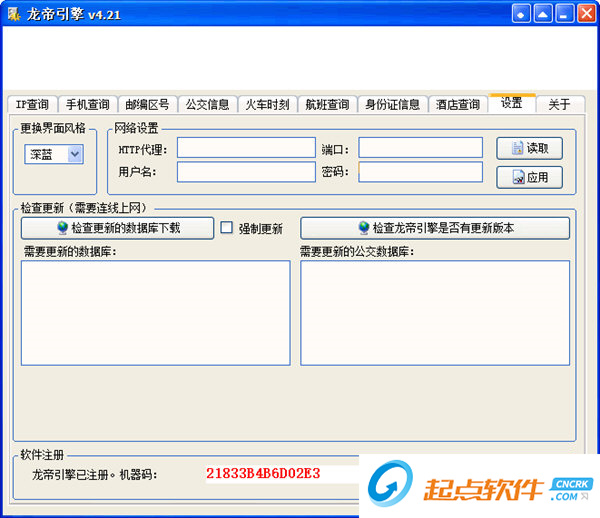
Task: Open the 酒店查询 tab
Action: pos(458,104)
